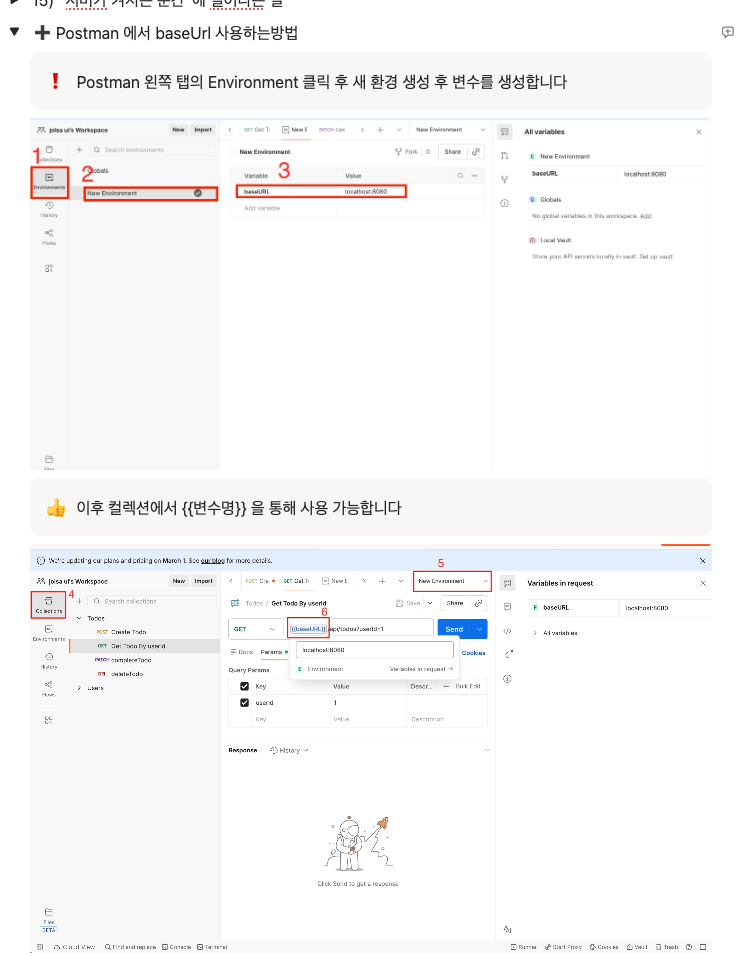This screenshot has height=956, width=743.
Task: Copy link icon next to Share in upper screenshot
Action: [x=476, y=152]
